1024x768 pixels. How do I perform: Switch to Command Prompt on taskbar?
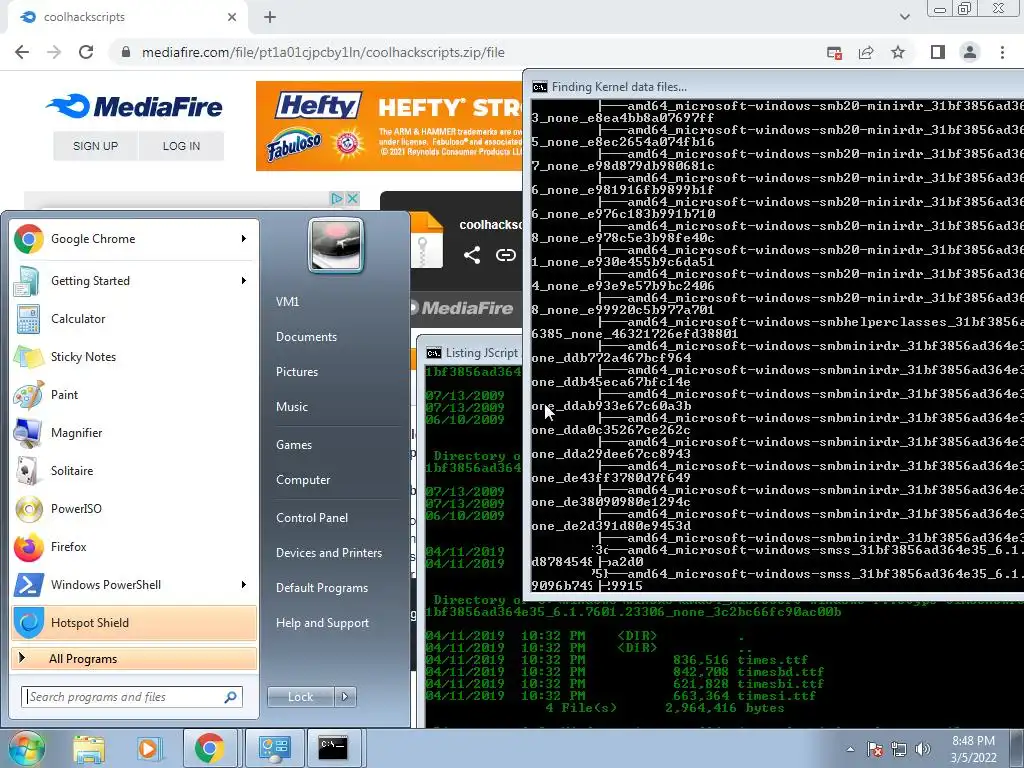point(334,748)
